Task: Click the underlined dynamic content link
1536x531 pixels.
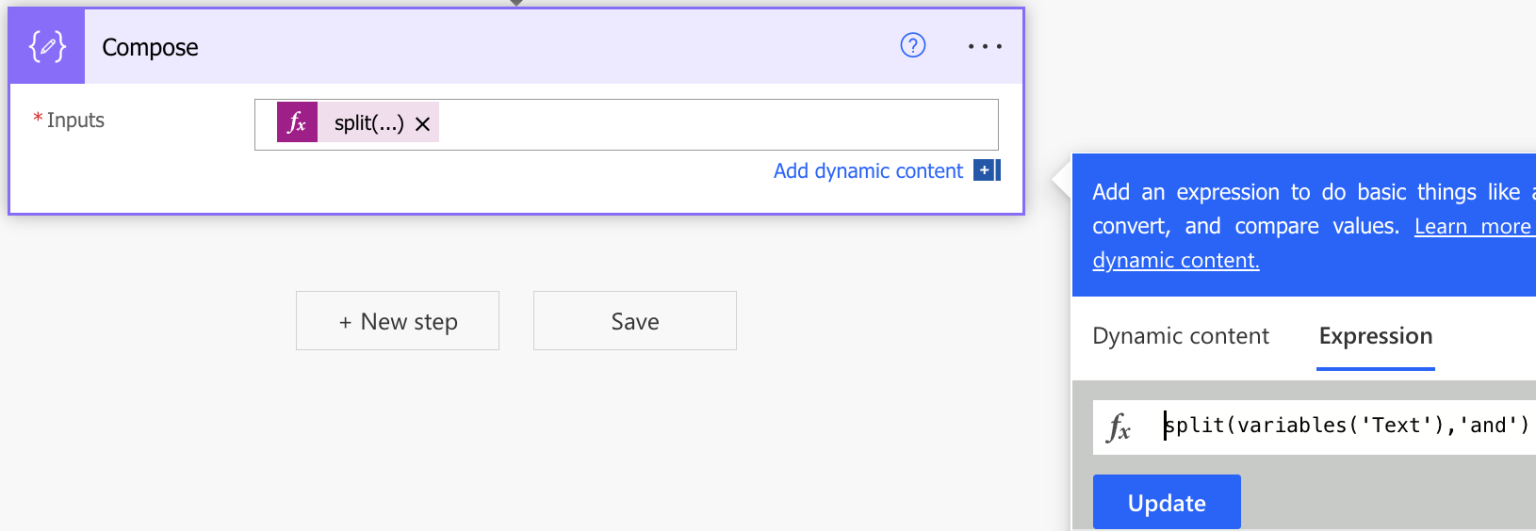Action: click(1175, 260)
